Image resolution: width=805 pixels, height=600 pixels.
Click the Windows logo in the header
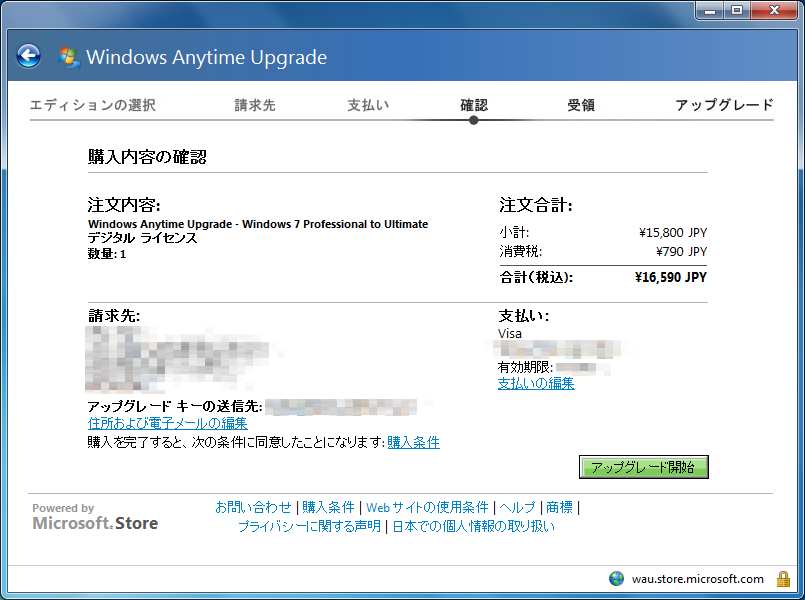tap(69, 57)
